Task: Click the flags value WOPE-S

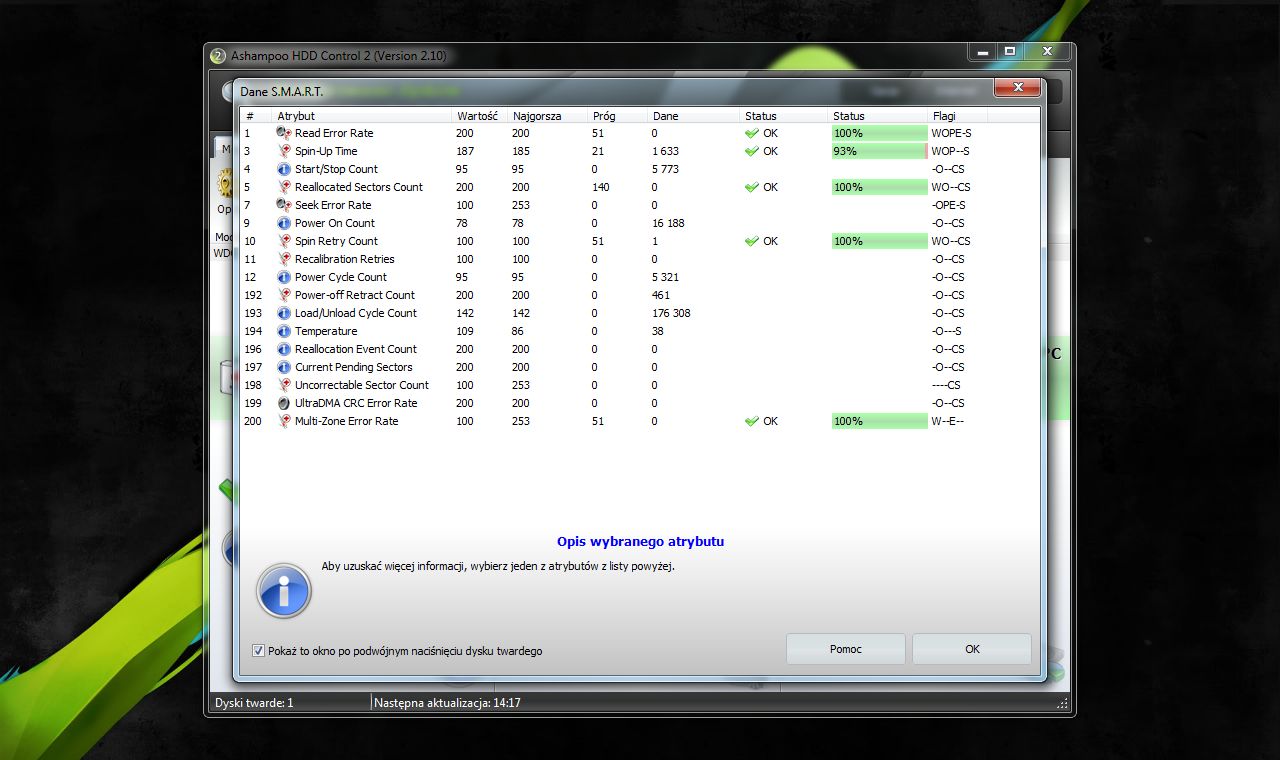Action: [951, 133]
